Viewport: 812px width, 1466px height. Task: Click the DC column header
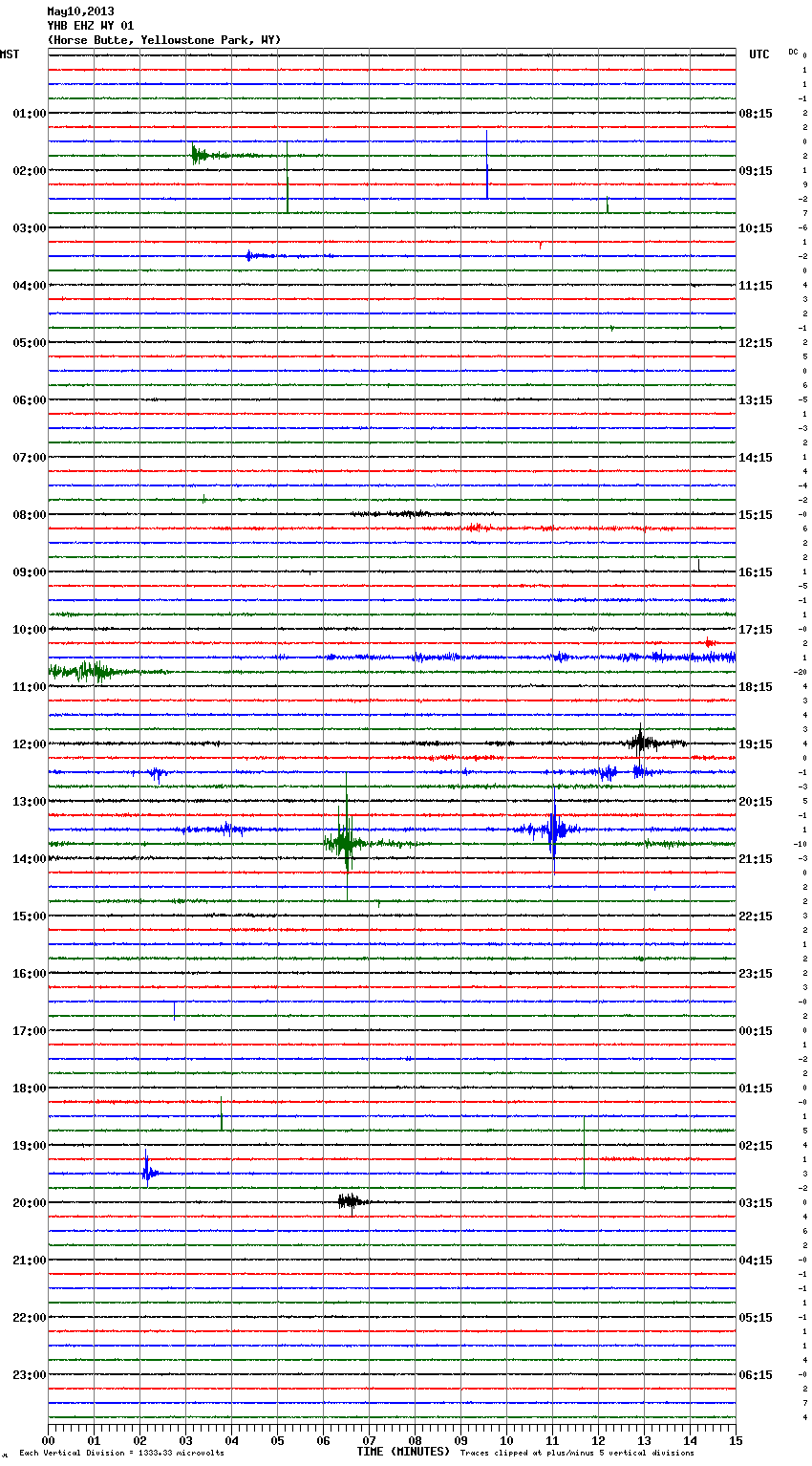click(x=793, y=52)
